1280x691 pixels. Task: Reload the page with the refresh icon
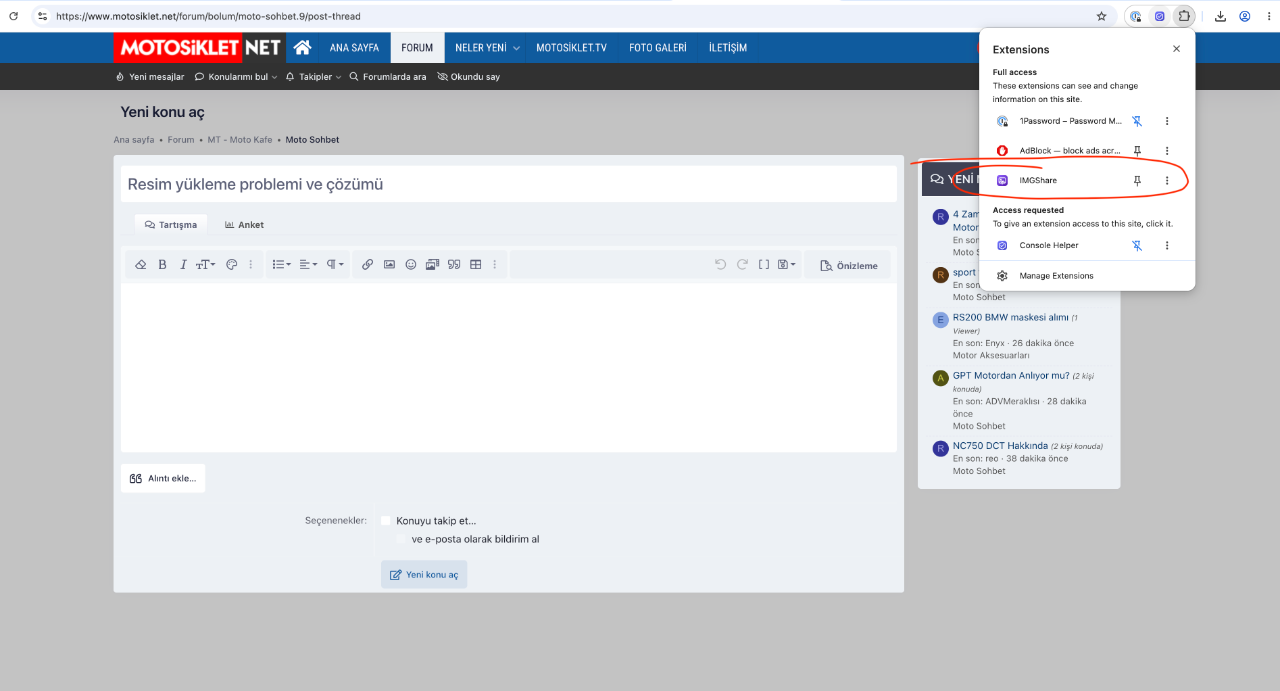point(14,16)
